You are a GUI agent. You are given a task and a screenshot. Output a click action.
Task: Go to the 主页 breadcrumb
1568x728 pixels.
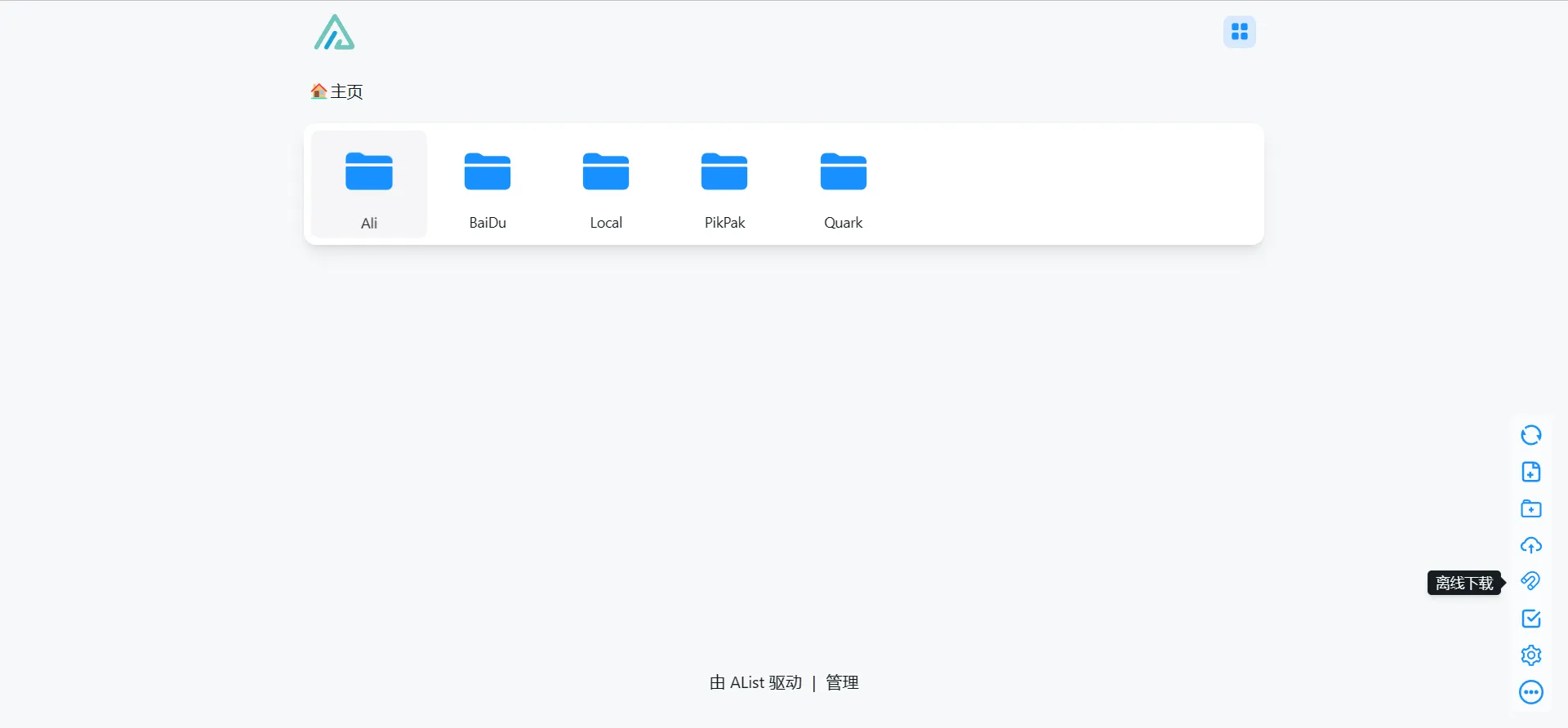click(345, 91)
